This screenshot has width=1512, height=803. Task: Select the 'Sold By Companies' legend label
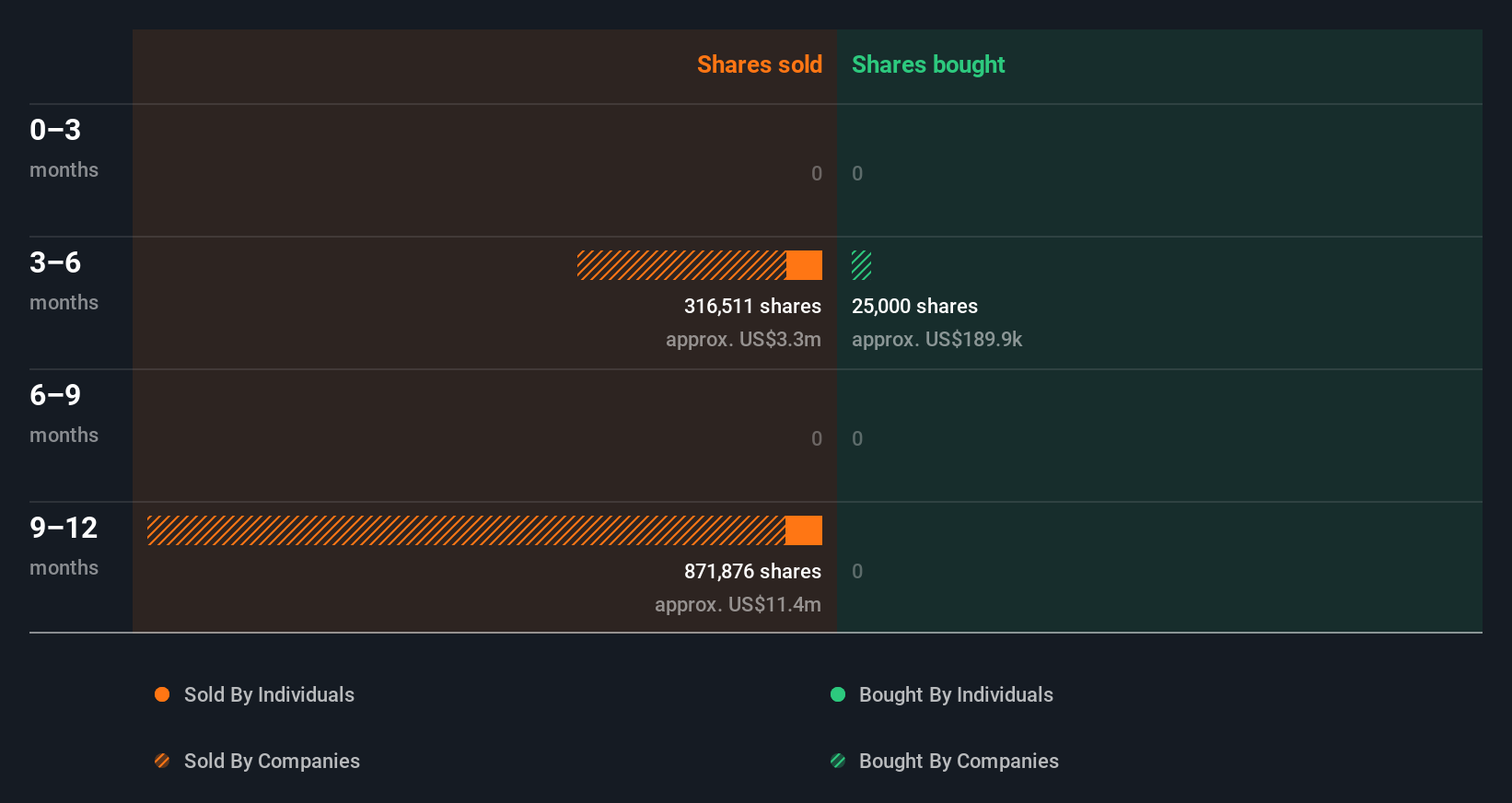pos(272,762)
